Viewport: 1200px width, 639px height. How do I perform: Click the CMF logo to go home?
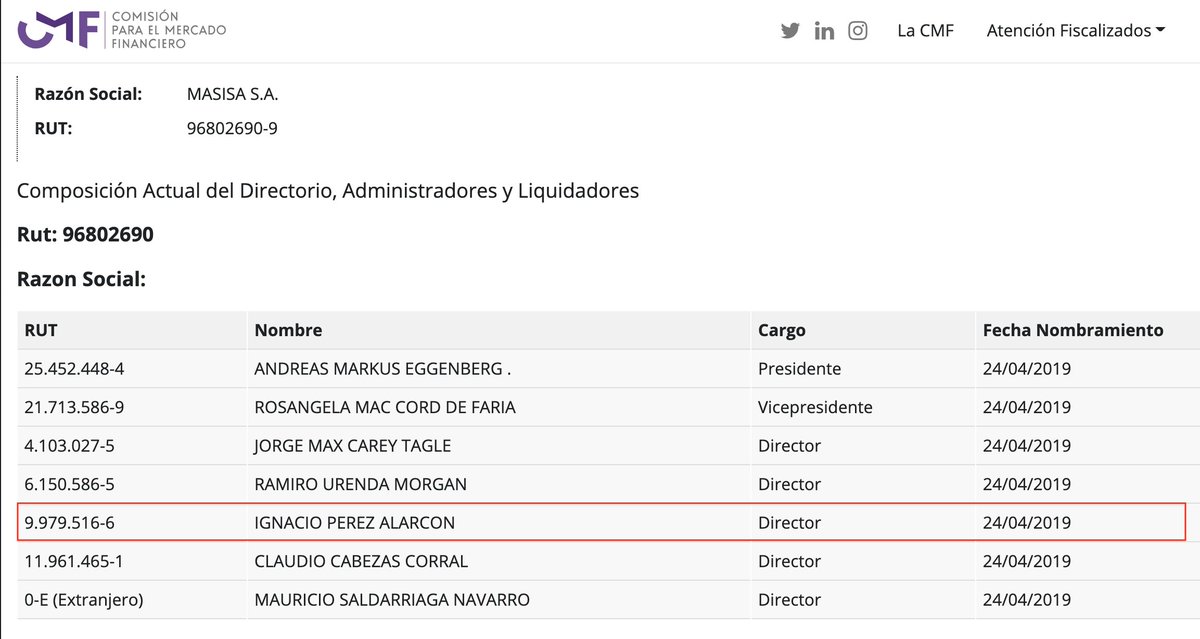click(122, 30)
